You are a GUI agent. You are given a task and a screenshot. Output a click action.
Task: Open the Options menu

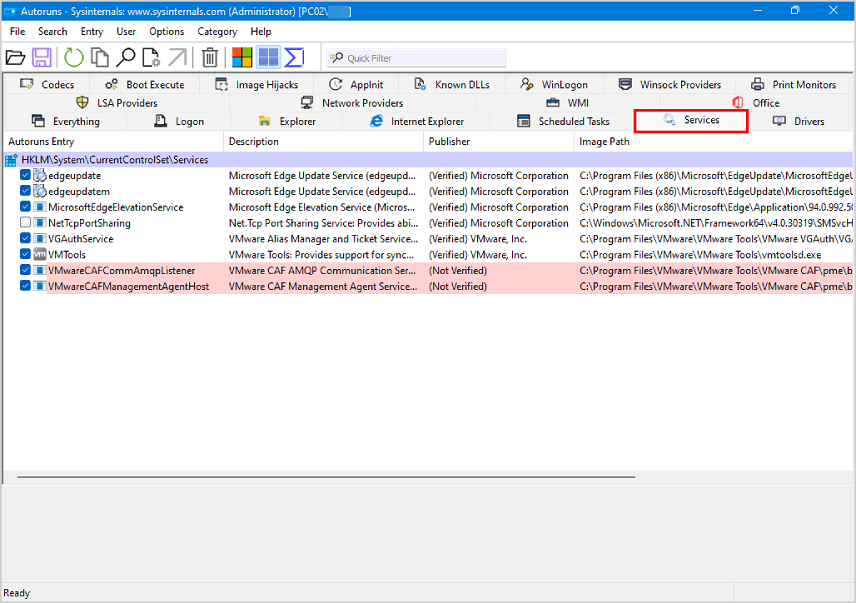[x=167, y=32]
